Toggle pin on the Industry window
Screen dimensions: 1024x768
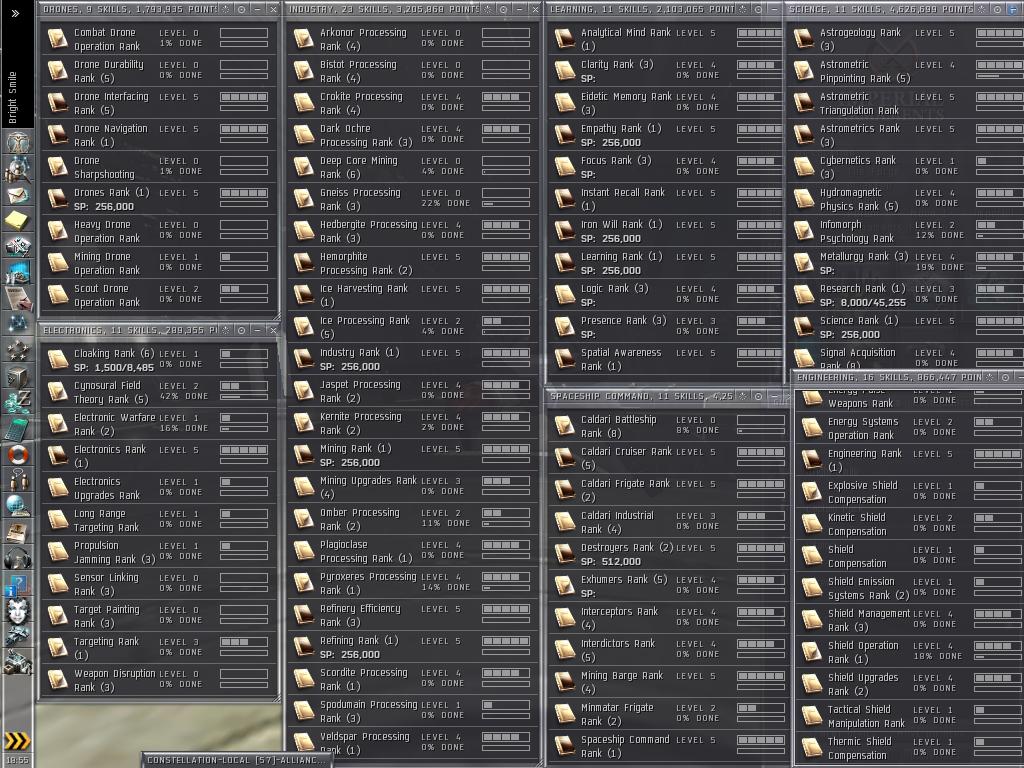tap(487, 9)
